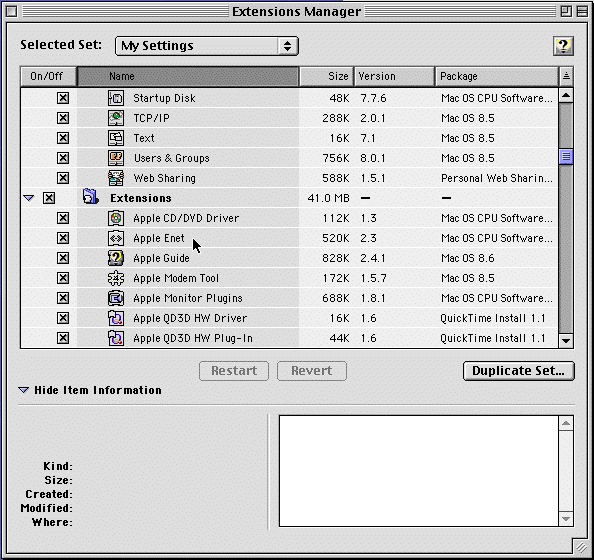
Task: Click the extensions list scrollbar thumb
Action: pos(566,156)
